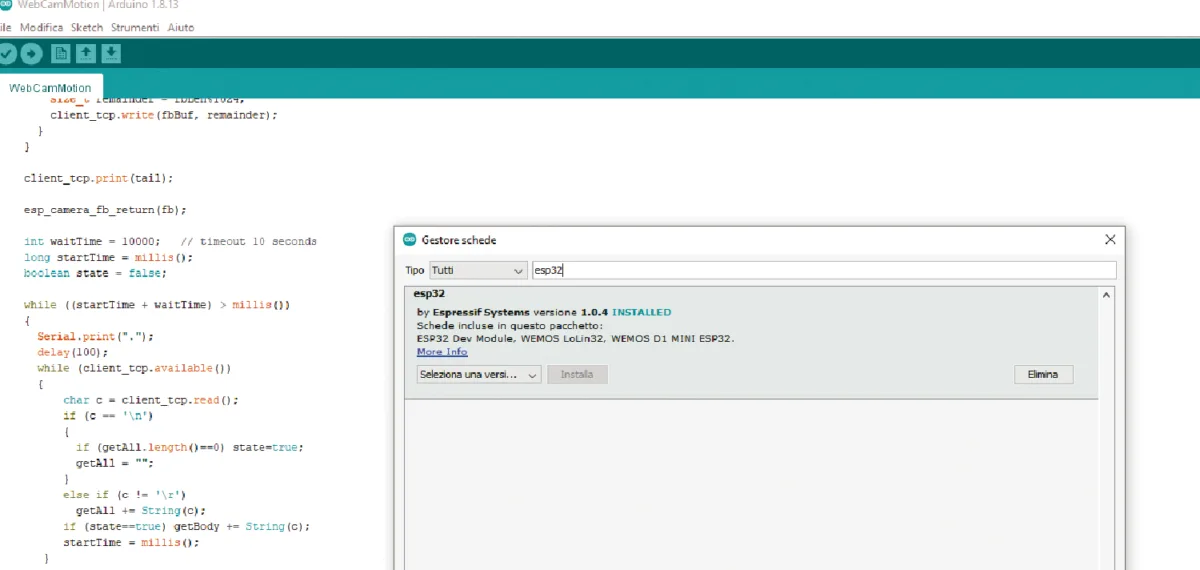Image resolution: width=1200 pixels, height=570 pixels.
Task: Click the scroll up arrow in board list
Action: click(x=1107, y=295)
